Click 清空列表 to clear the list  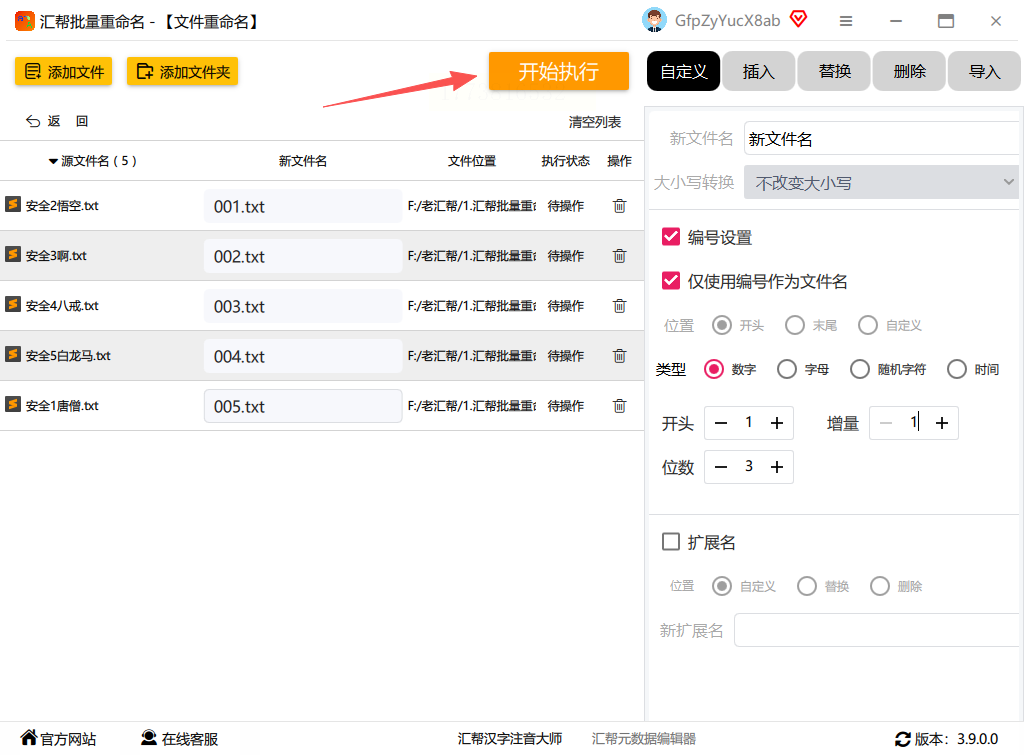click(594, 122)
